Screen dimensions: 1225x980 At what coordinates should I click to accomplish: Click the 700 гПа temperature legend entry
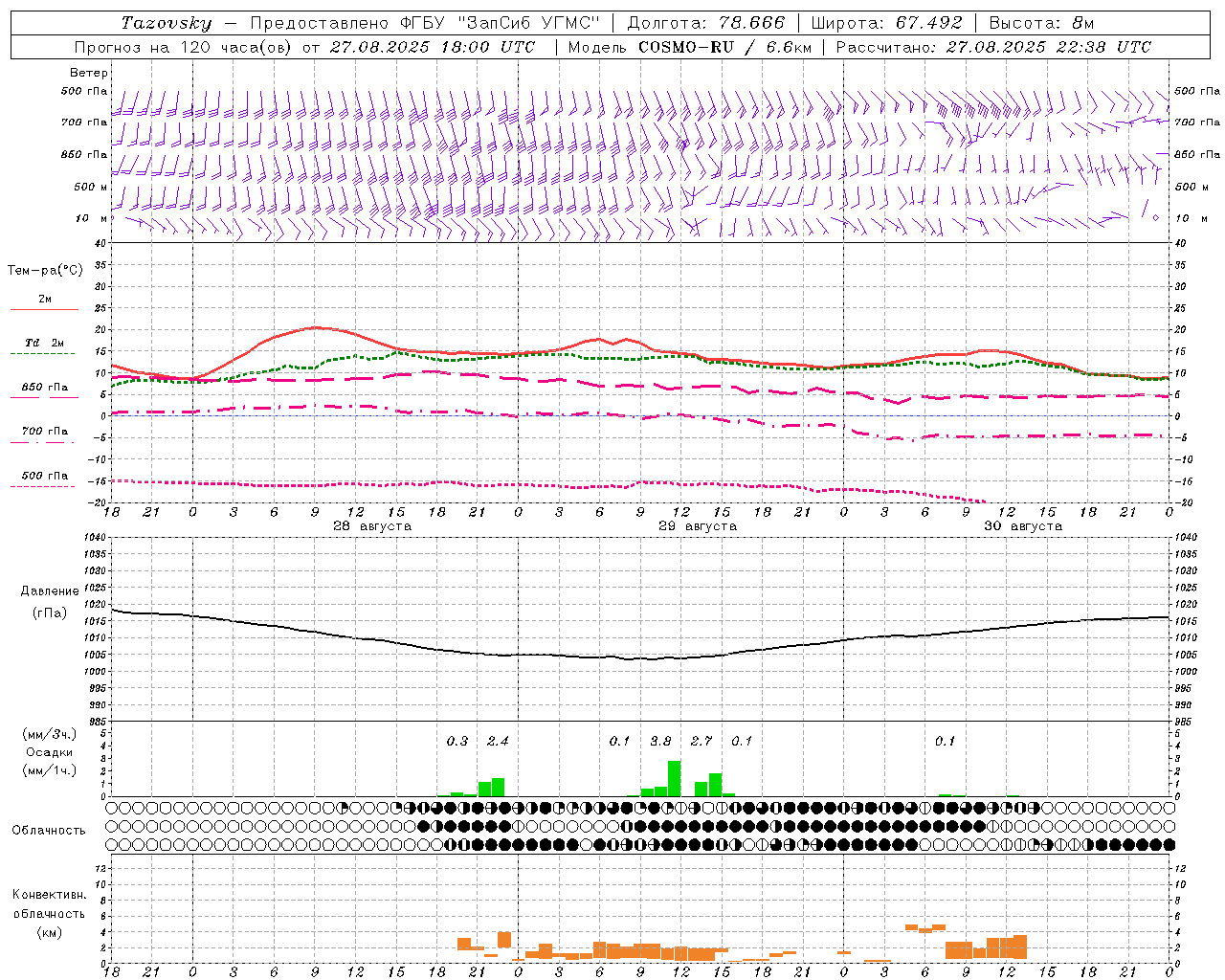[45, 432]
